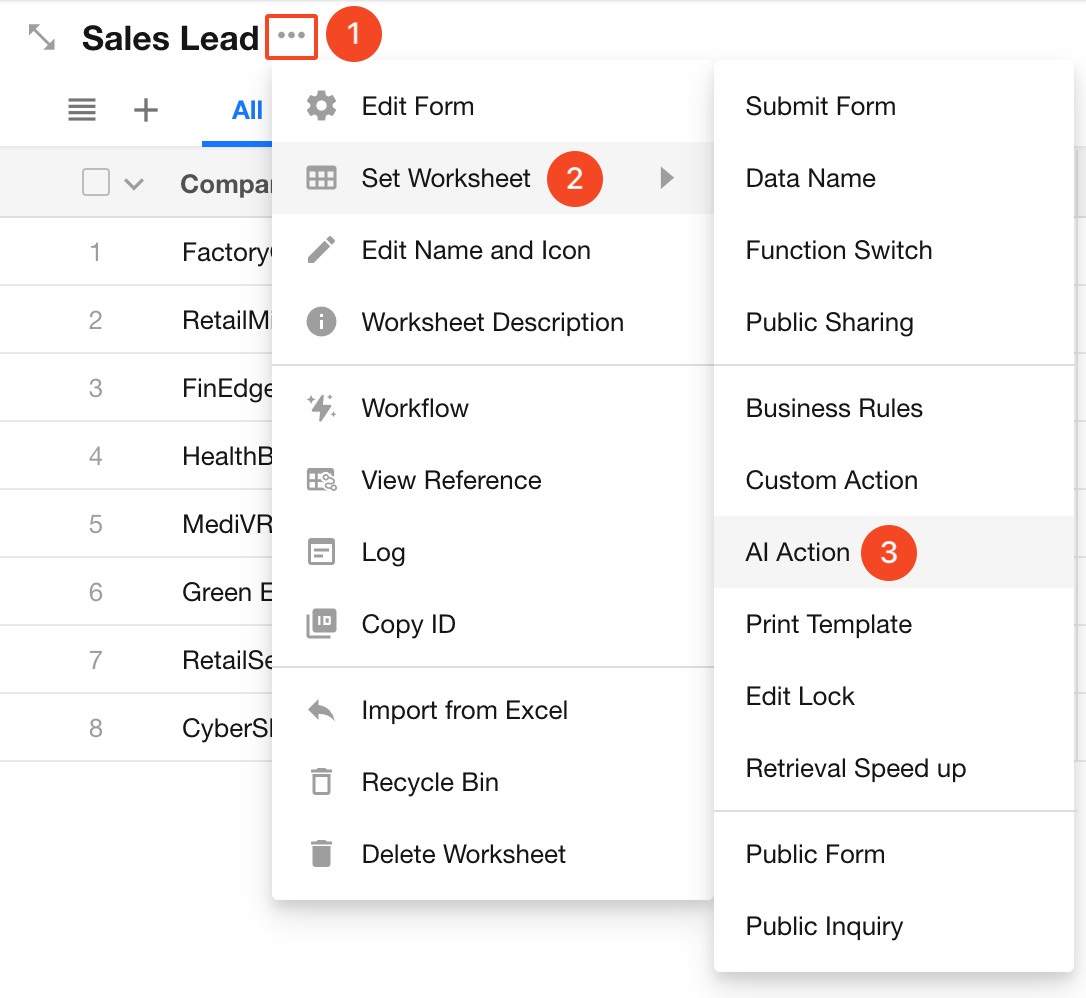Open the view list hamburger icon
Viewport: 1086px width, 998px height.
tap(82, 110)
